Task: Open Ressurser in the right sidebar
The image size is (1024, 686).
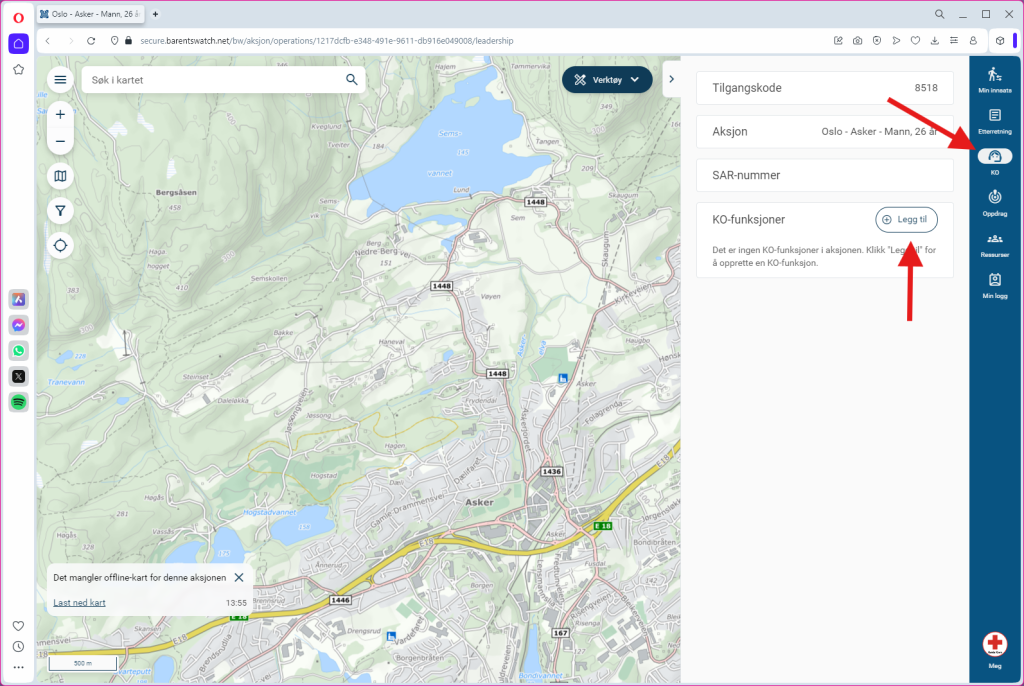Action: [994, 243]
